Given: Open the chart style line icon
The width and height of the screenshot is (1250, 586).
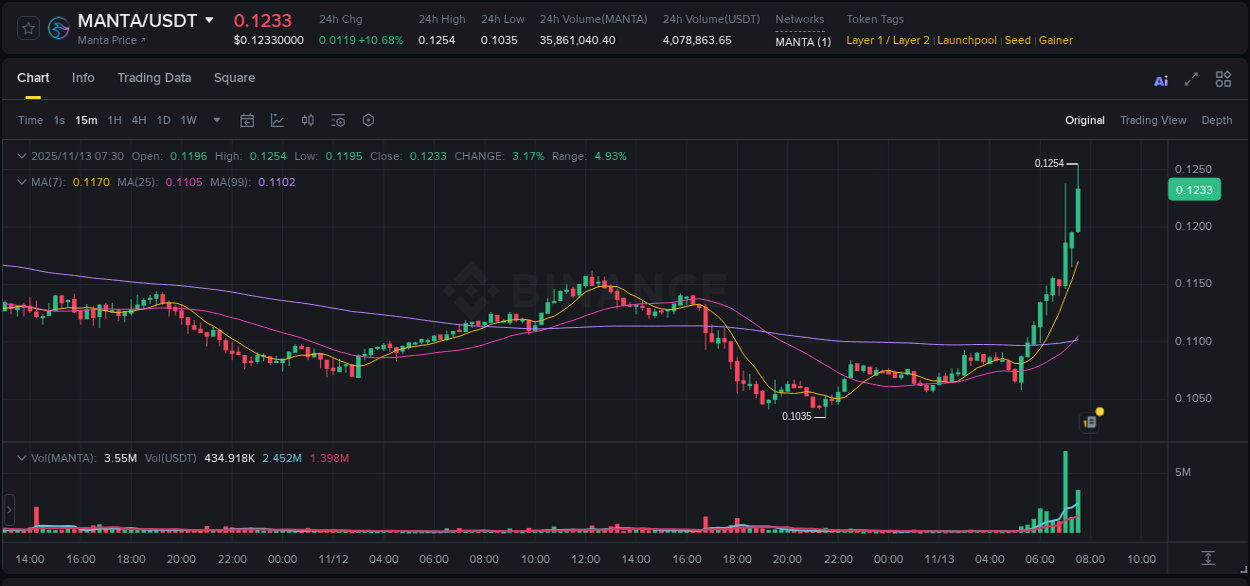Looking at the screenshot, I should (x=275, y=119).
